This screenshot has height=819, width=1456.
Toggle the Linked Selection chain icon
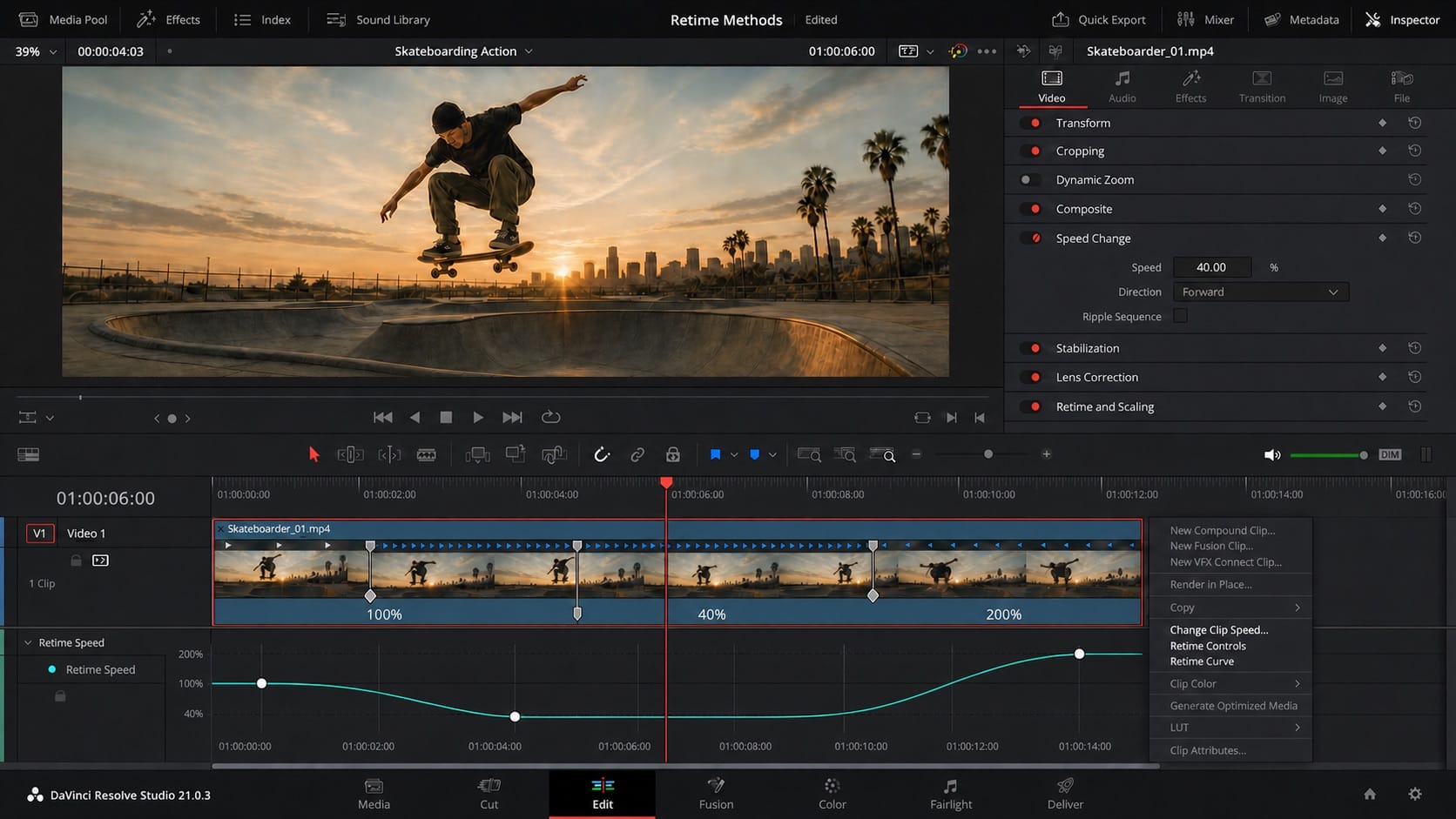point(637,454)
